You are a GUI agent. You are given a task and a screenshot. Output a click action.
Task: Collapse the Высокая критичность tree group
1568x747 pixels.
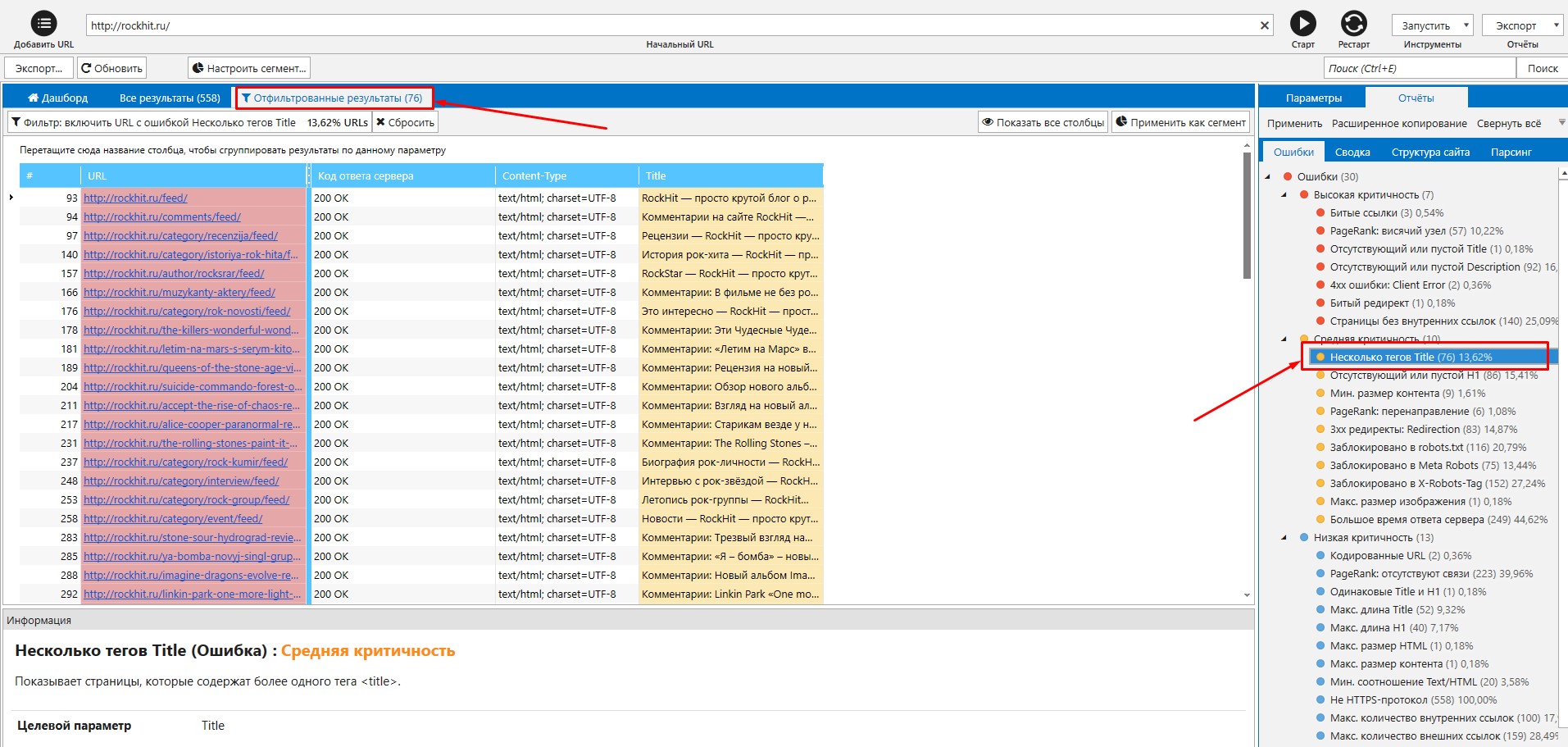(x=1284, y=195)
